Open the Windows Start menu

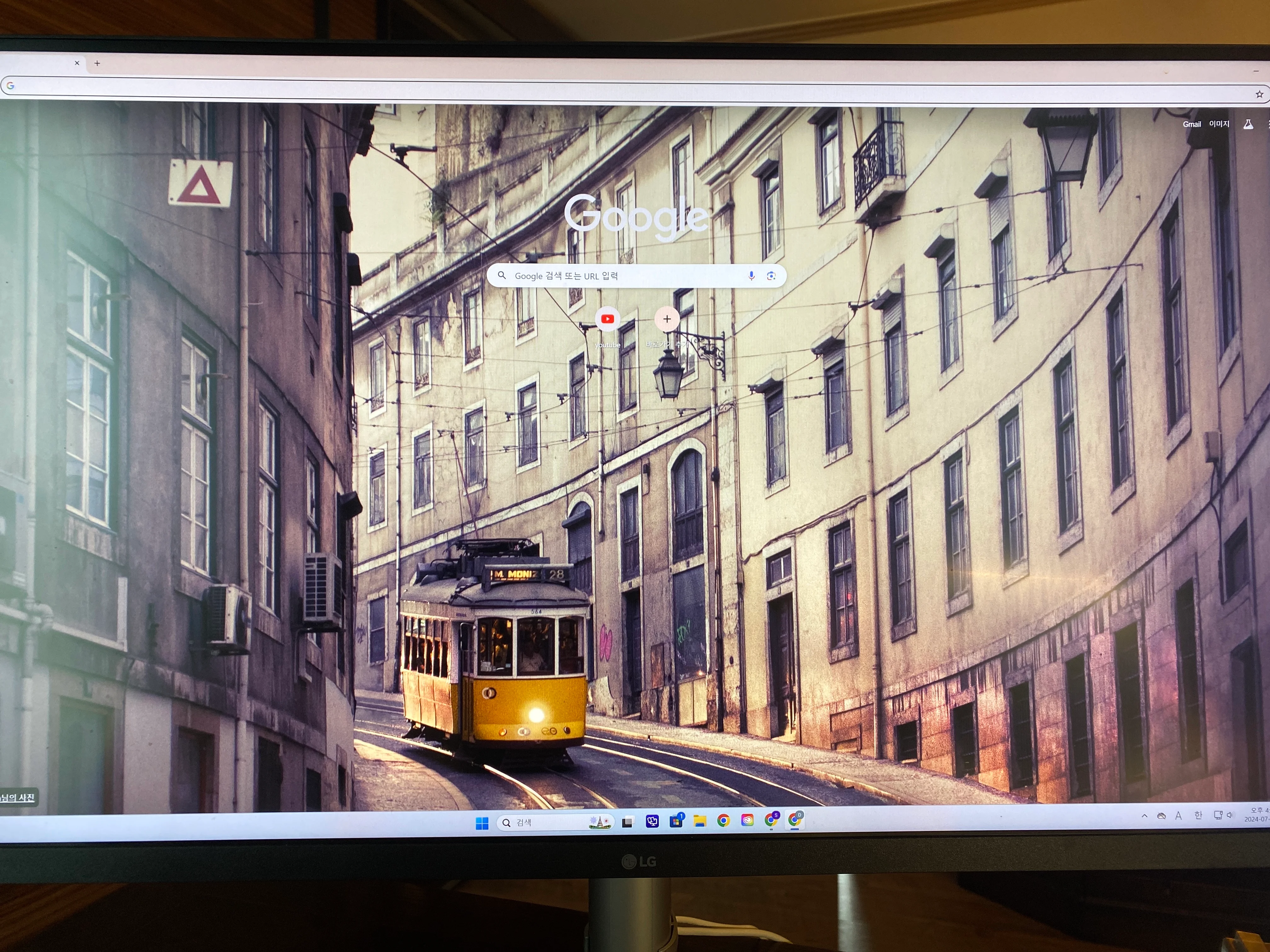click(x=482, y=824)
